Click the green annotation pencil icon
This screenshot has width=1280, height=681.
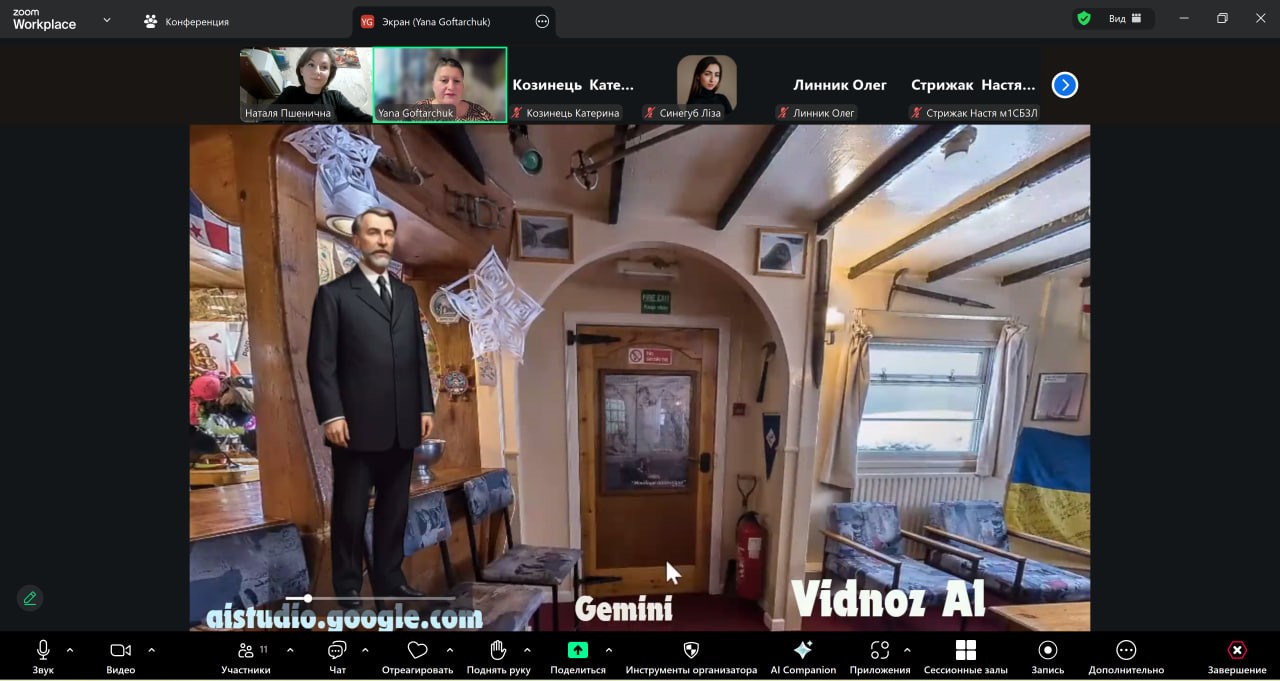(30, 598)
